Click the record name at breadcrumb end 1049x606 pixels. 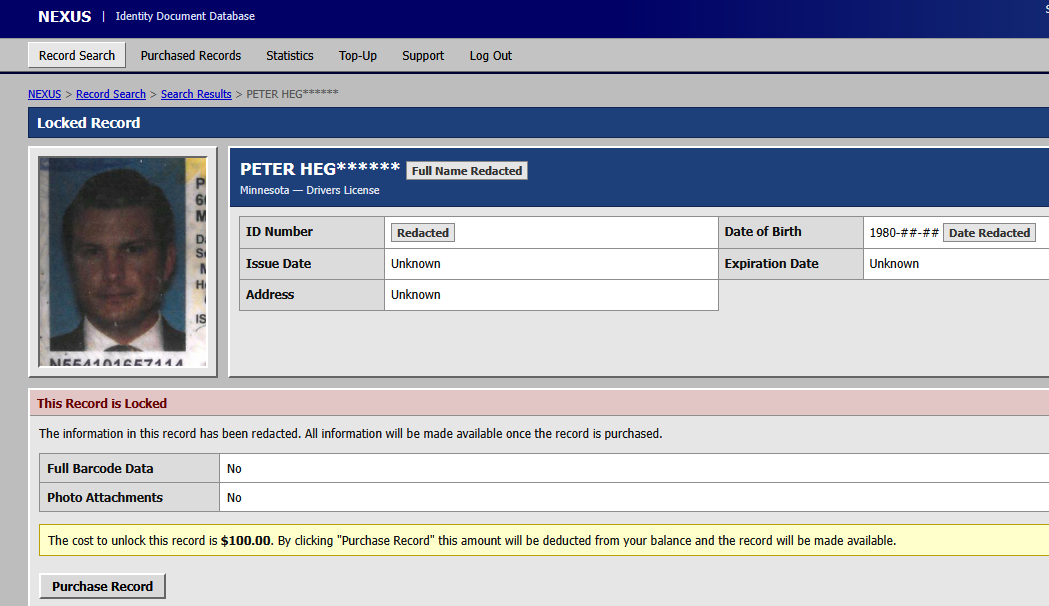click(x=292, y=94)
